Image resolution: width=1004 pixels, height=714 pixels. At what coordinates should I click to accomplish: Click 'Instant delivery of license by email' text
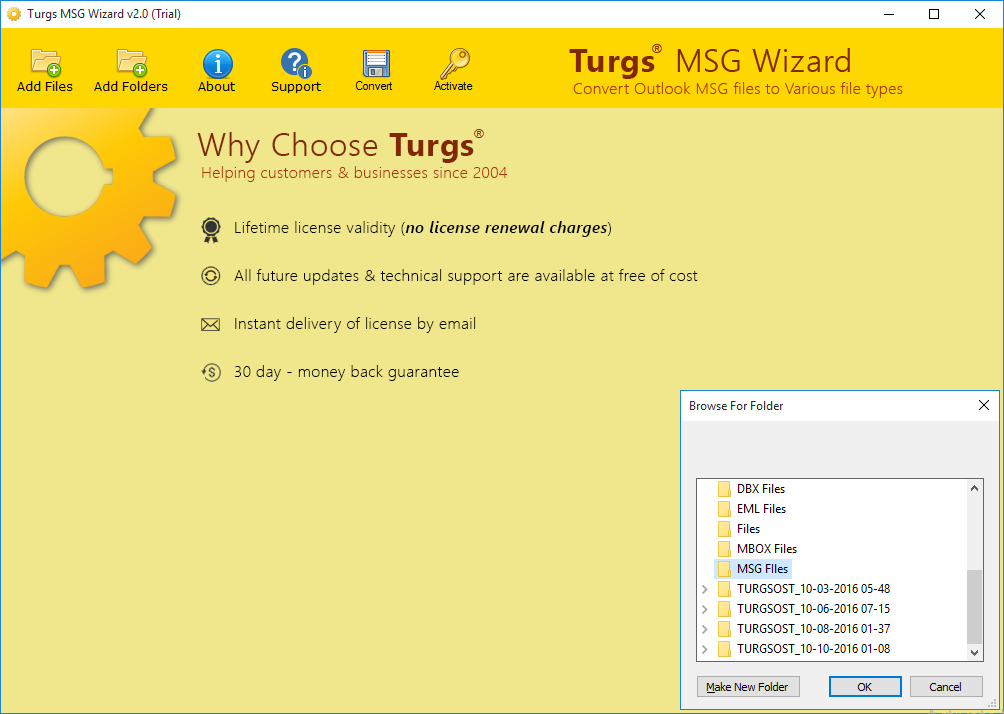[x=355, y=324]
